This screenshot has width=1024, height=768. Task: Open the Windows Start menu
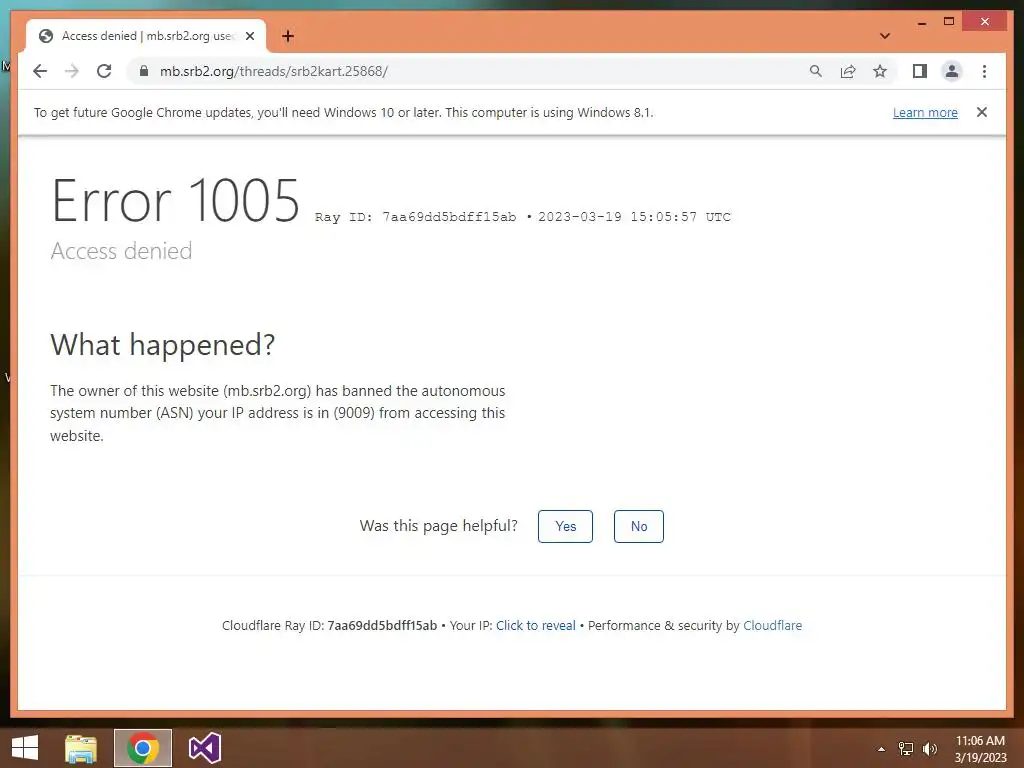[x=25, y=748]
